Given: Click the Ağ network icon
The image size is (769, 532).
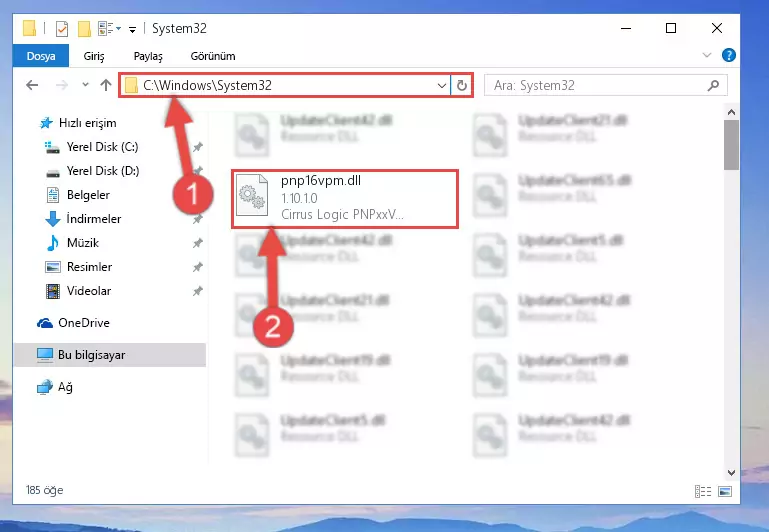Looking at the screenshot, I should [45, 387].
